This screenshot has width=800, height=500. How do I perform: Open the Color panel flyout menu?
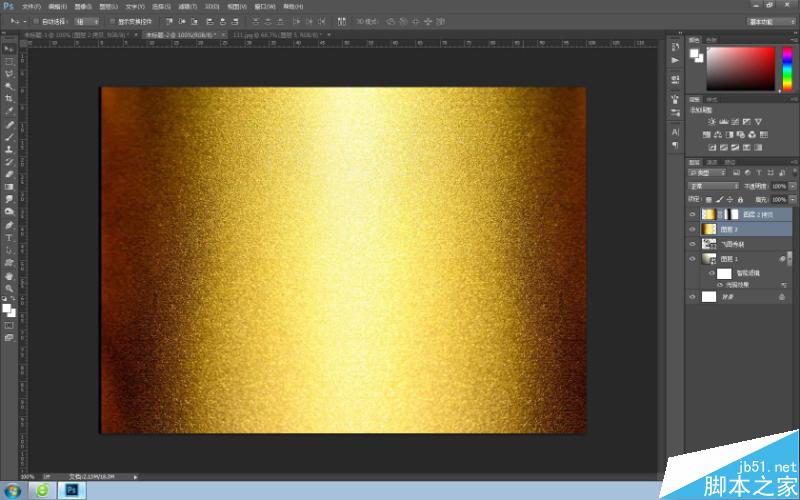tap(795, 40)
